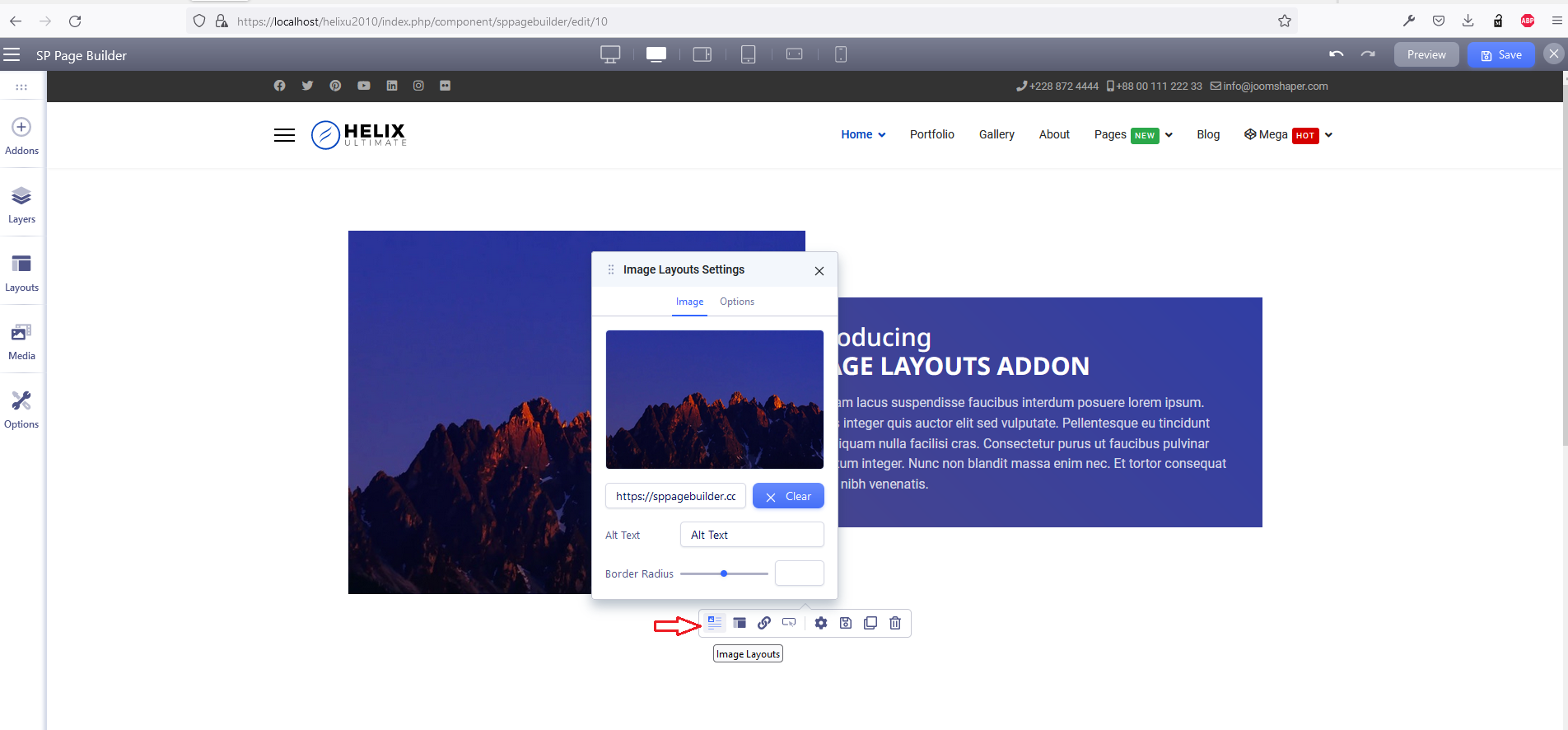Click the Preview button
1568x730 pixels.
pyautogui.click(x=1426, y=54)
